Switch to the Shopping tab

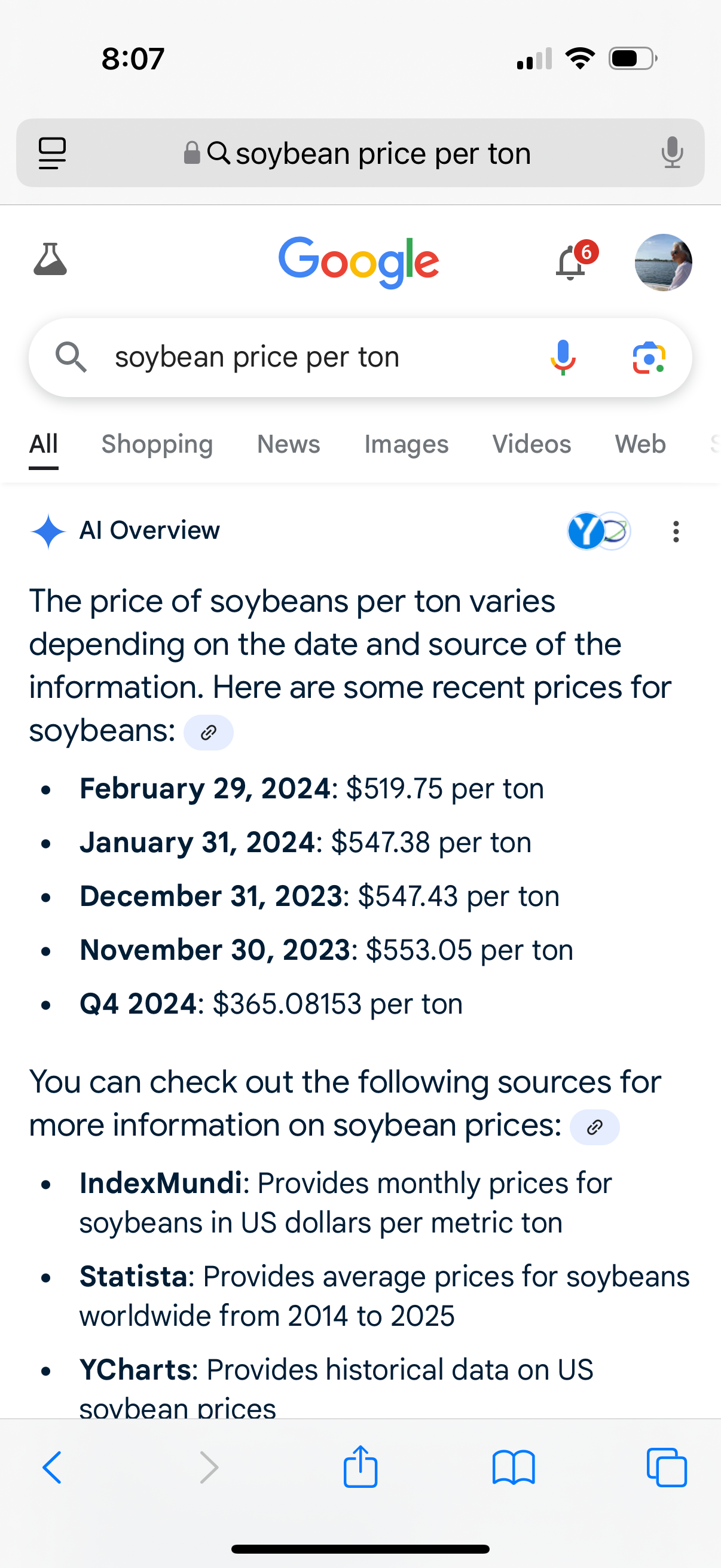click(157, 444)
